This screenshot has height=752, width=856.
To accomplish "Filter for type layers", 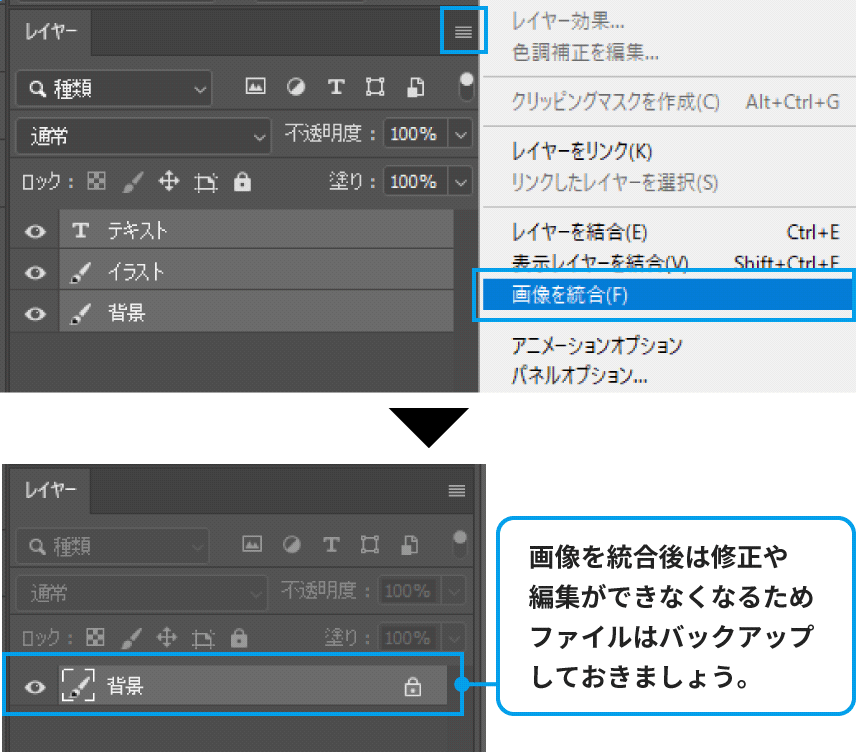I will [x=336, y=87].
